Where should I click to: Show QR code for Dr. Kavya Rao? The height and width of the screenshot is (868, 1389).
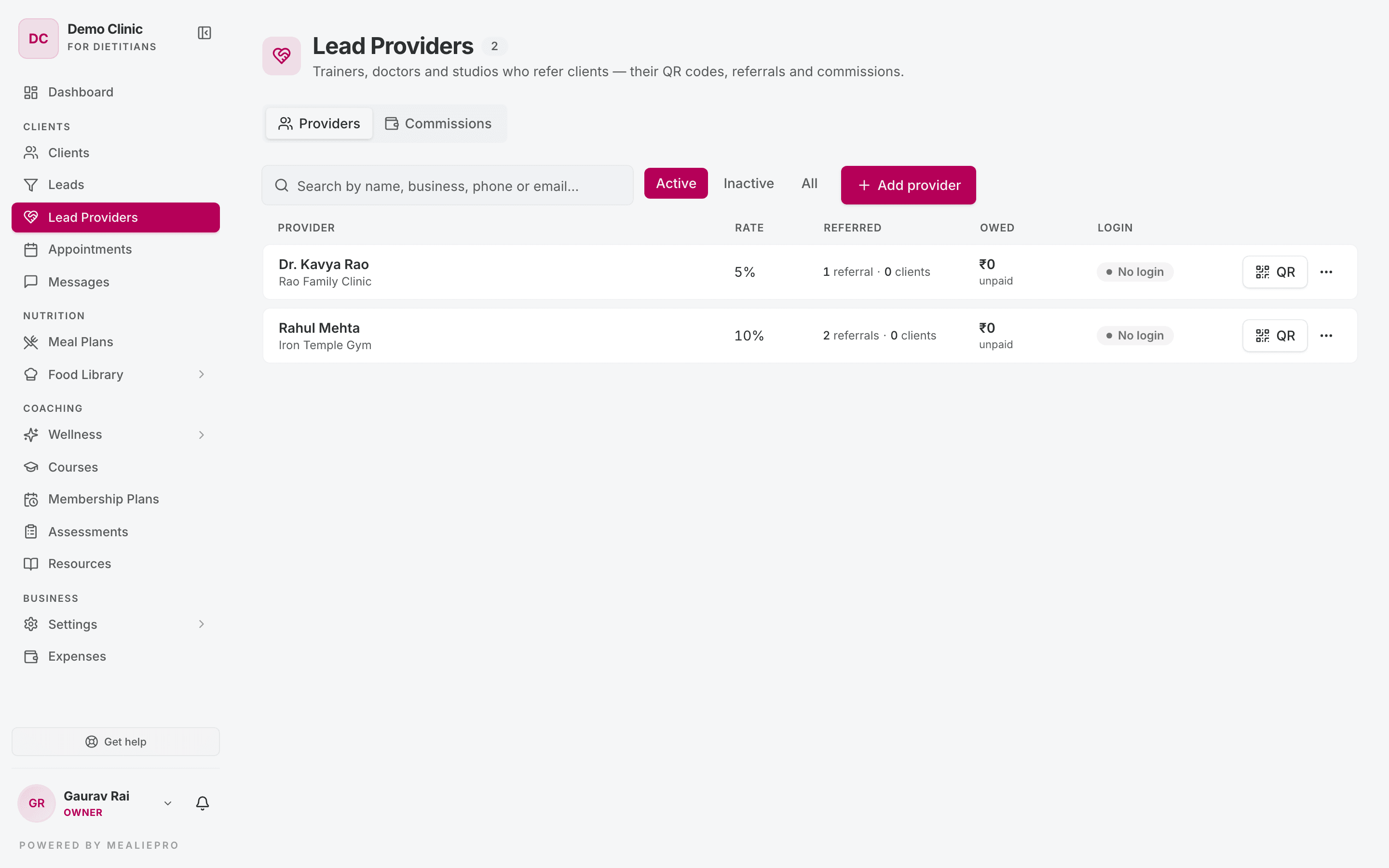click(1275, 272)
